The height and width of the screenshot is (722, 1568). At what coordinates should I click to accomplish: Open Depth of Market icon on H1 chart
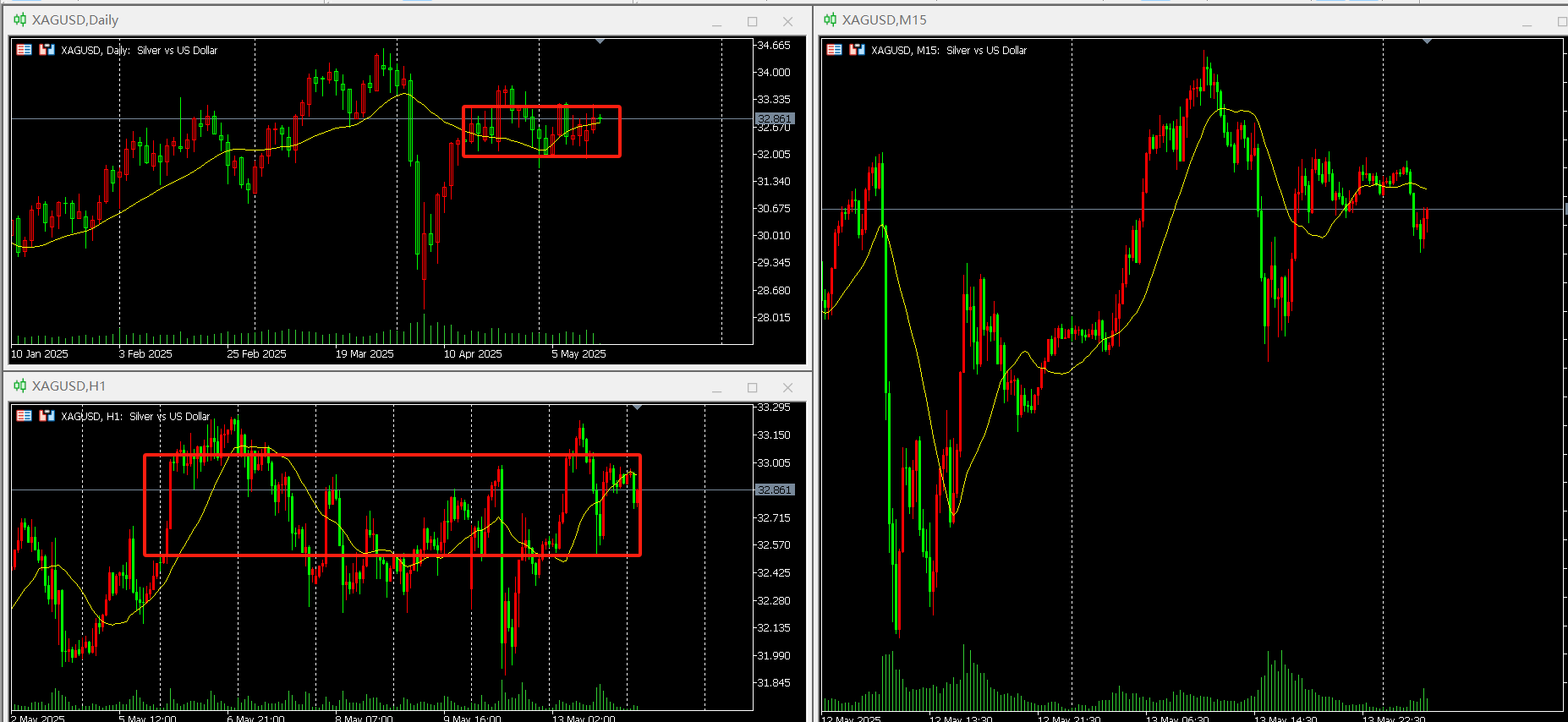(47, 416)
